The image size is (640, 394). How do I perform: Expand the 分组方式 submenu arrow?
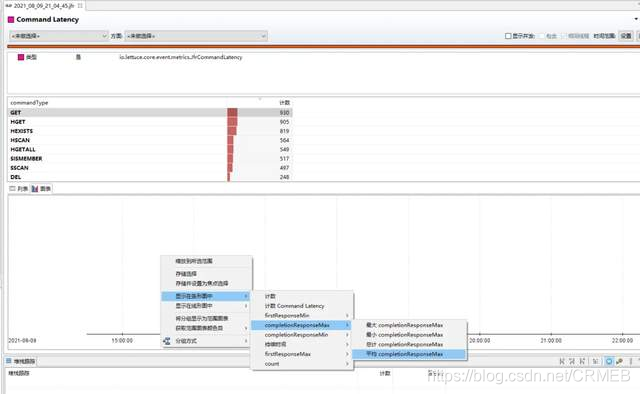pos(246,341)
